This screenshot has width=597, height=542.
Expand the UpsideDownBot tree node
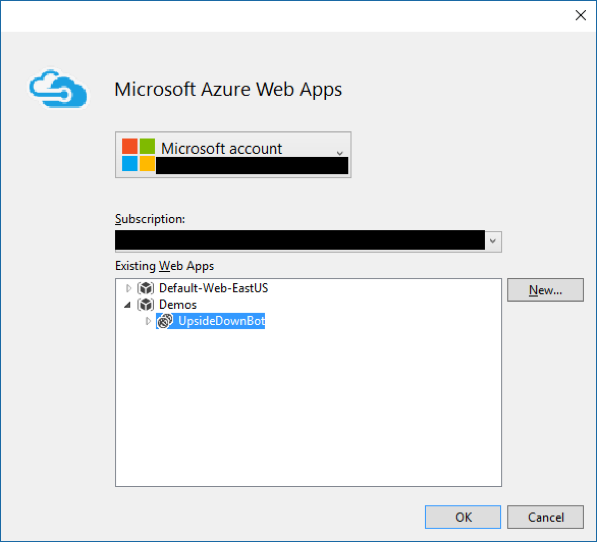(148, 321)
